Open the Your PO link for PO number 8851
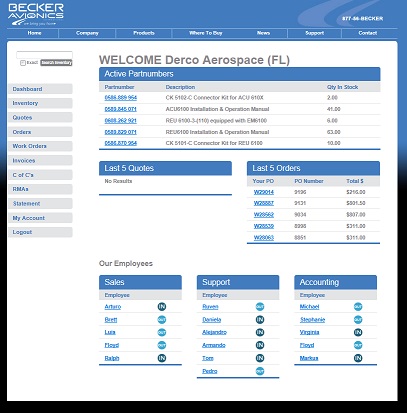Screen dimensions: 407x413 [264, 238]
